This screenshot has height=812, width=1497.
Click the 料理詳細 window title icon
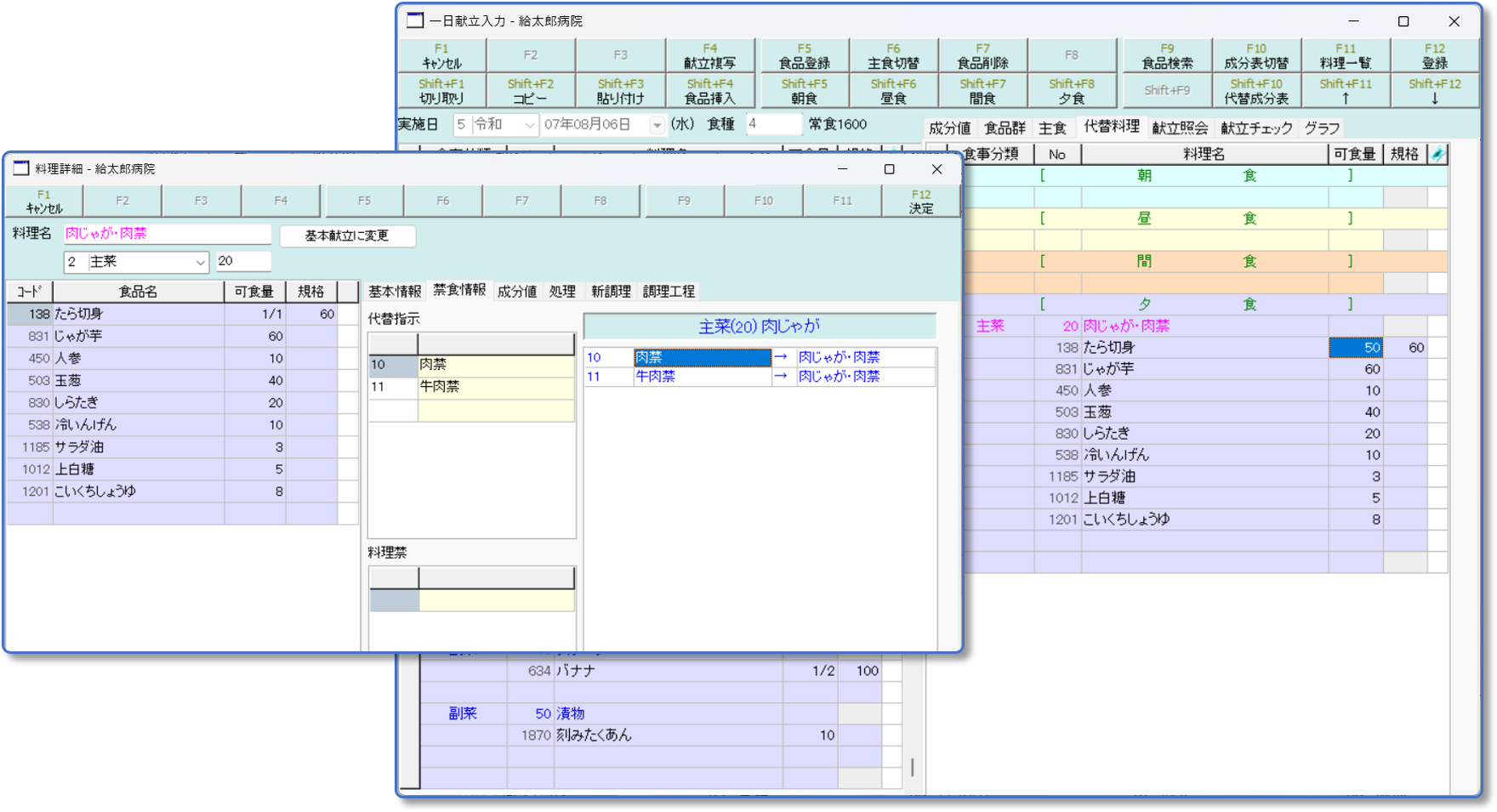pos(21,169)
